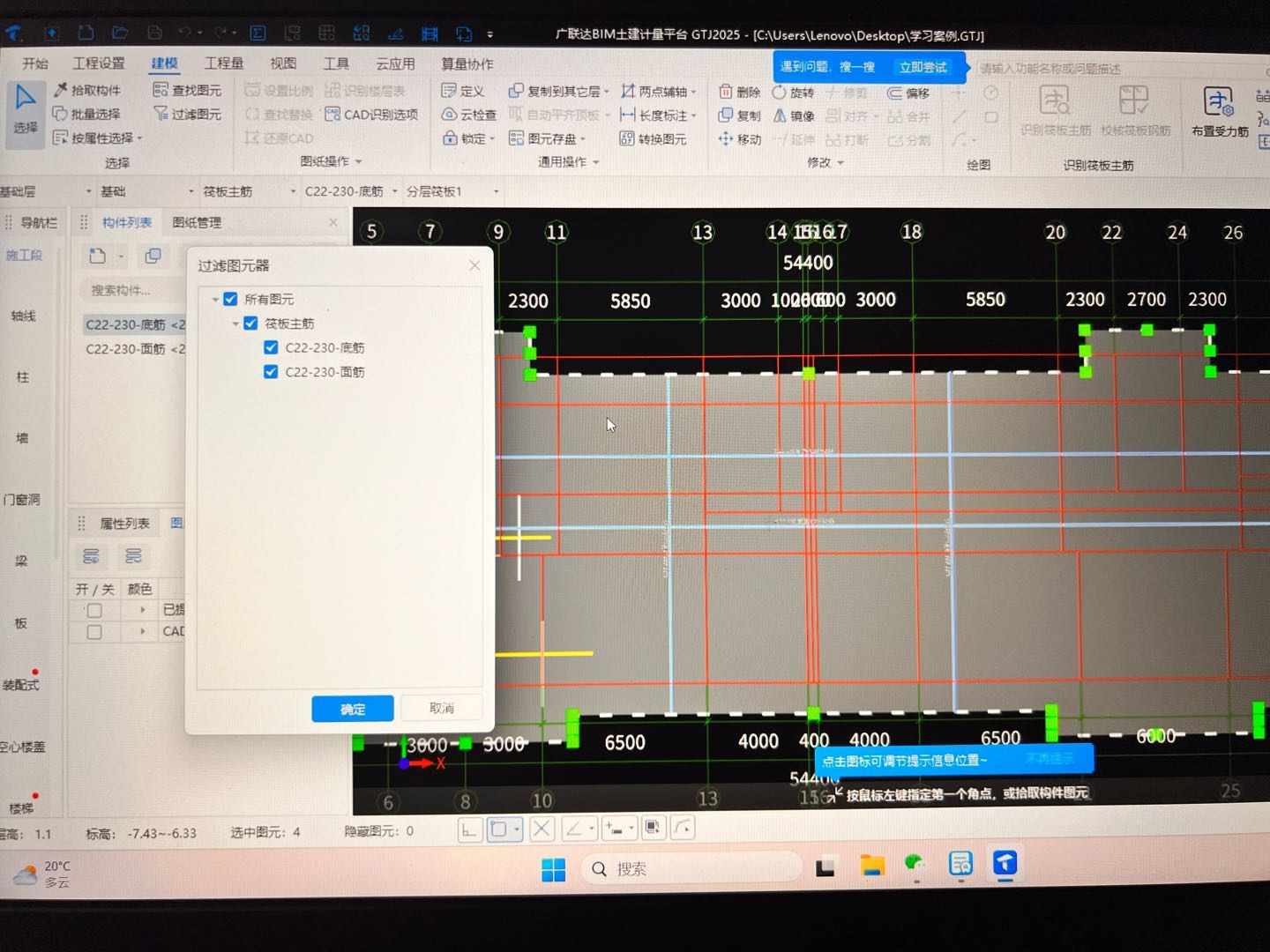Switch to the 工程设置 ribbon tab
Screen dimensions: 1270x952
click(99, 63)
